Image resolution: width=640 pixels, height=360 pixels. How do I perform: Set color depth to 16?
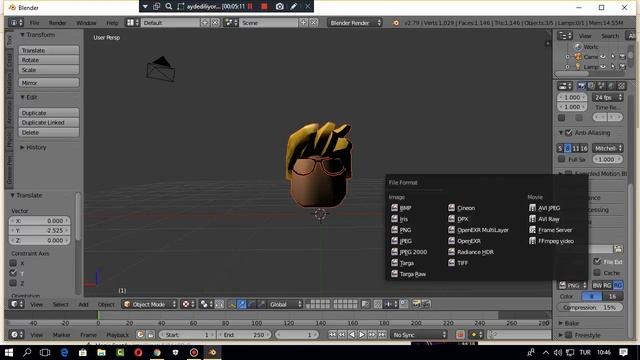tap(612, 296)
